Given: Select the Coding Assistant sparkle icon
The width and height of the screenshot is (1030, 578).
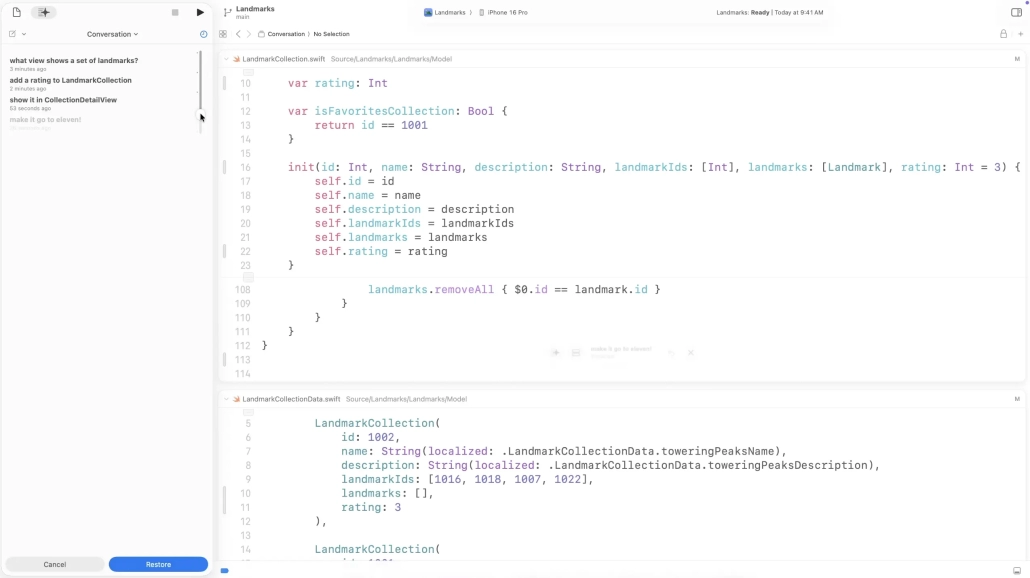Looking at the screenshot, I should click(44, 12).
